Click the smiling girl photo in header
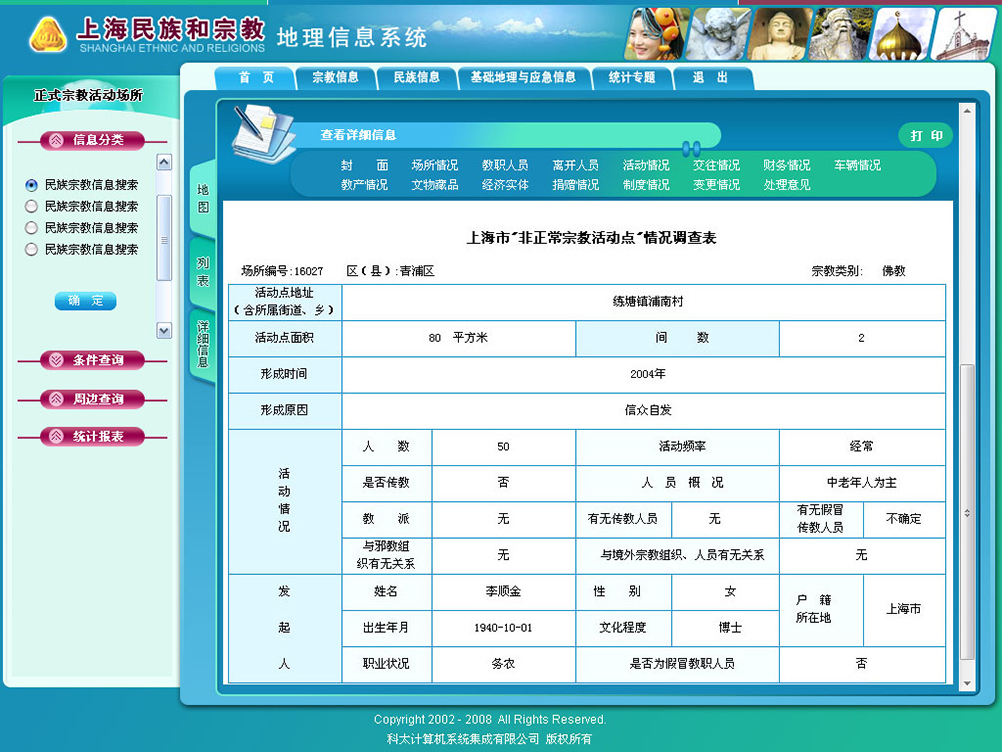 click(x=656, y=33)
